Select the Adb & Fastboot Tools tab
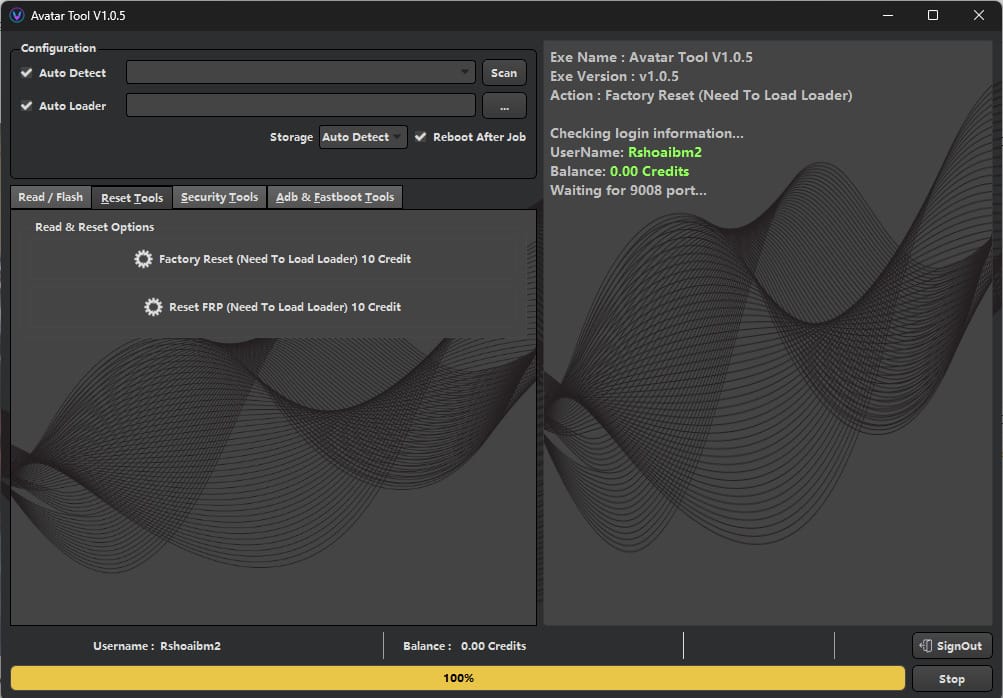 [335, 197]
